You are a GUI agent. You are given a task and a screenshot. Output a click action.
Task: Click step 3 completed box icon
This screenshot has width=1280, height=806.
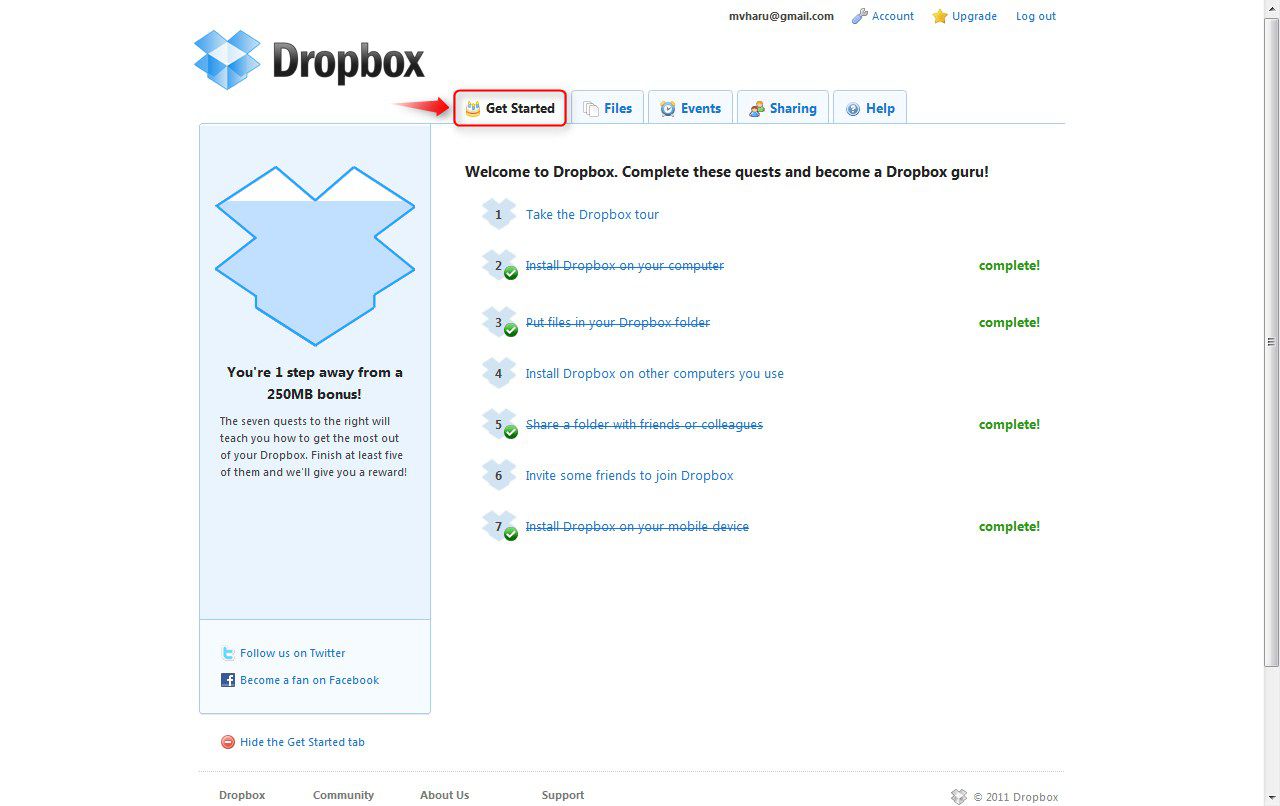point(499,322)
